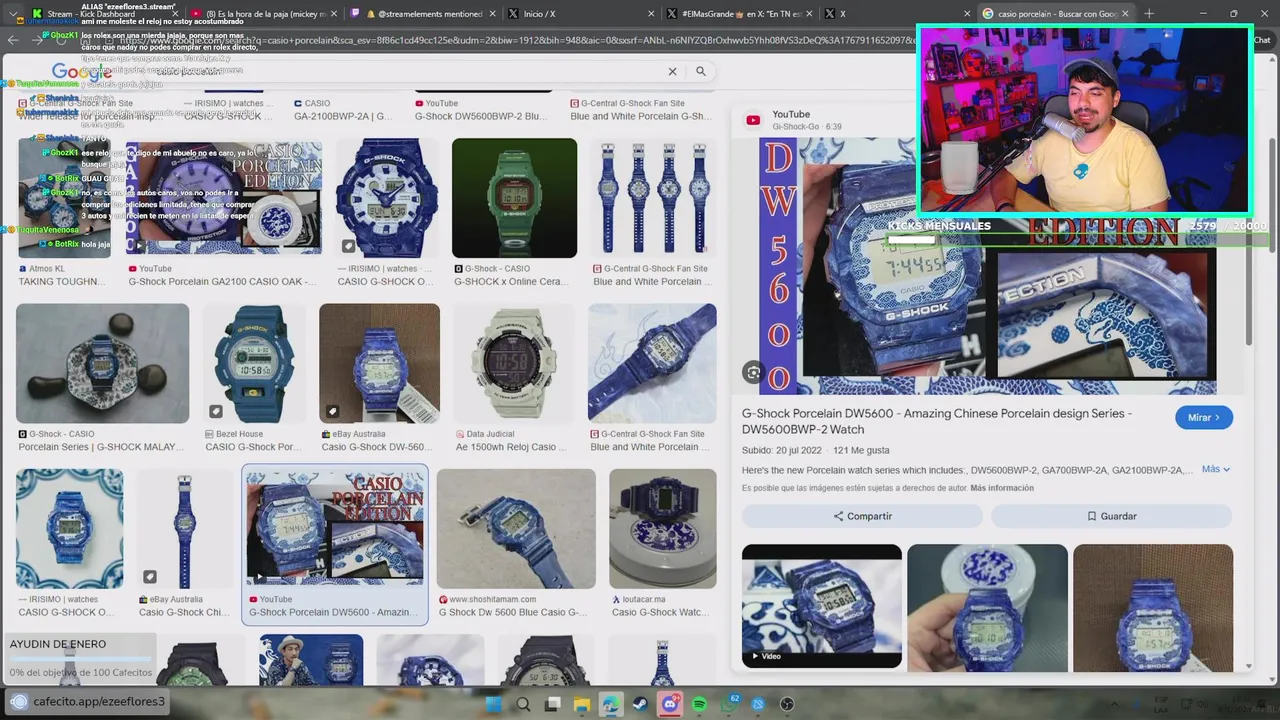
Task: Click YouTube source icon in preview panel
Action: pyautogui.click(x=753, y=120)
